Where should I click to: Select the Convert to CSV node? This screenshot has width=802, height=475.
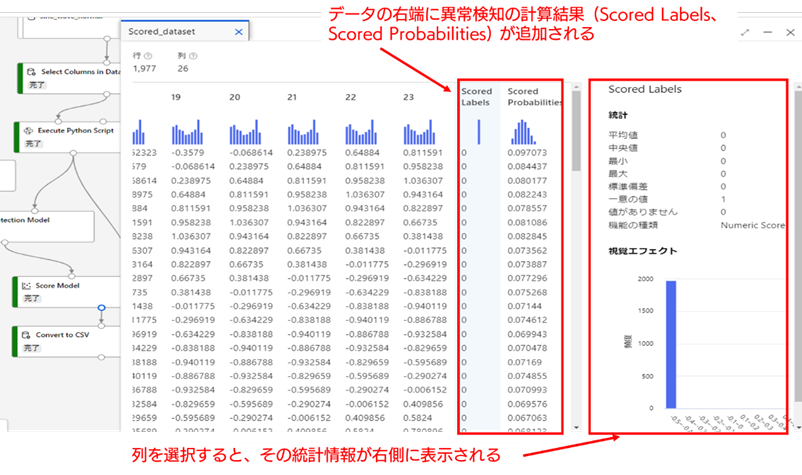click(66, 342)
